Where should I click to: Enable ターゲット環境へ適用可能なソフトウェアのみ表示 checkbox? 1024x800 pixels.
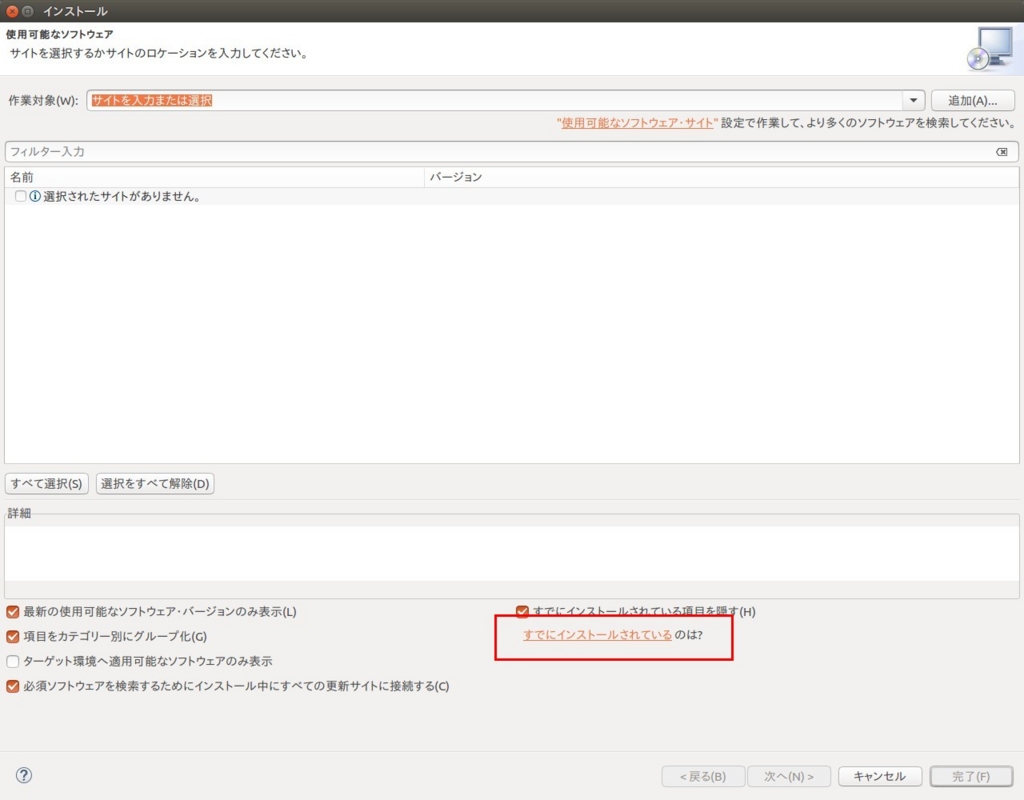(x=12, y=661)
